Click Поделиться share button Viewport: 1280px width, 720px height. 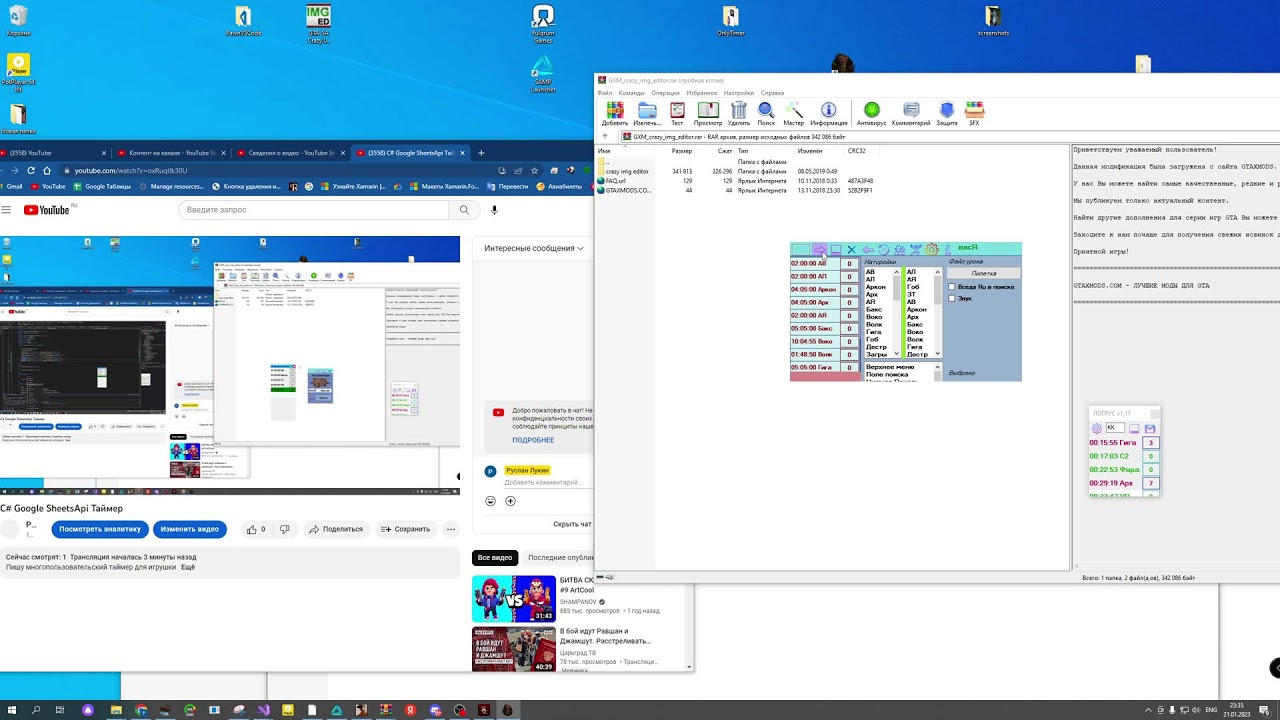pyautogui.click(x=336, y=529)
